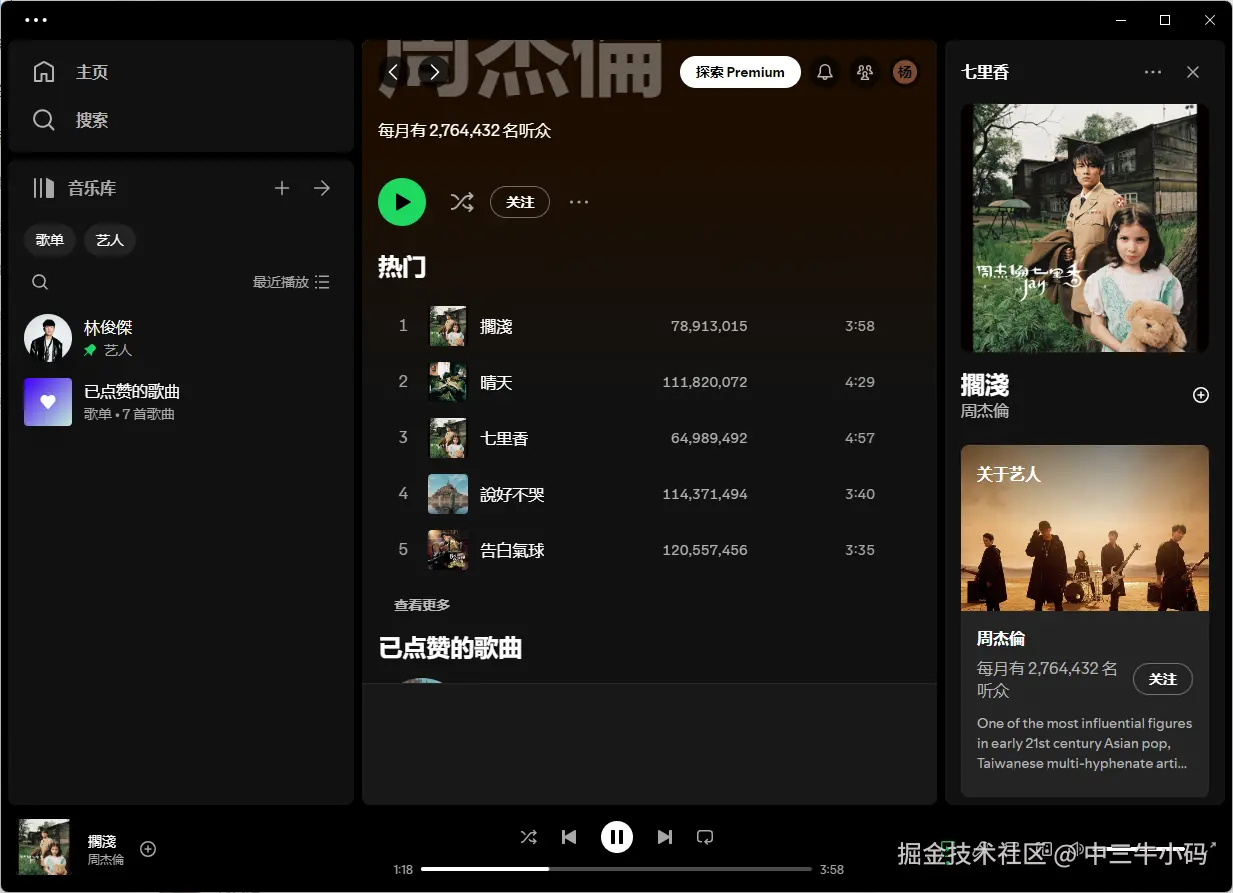
Task: Create a playlist with the 音乐库 plus icon
Action: pyautogui.click(x=282, y=187)
